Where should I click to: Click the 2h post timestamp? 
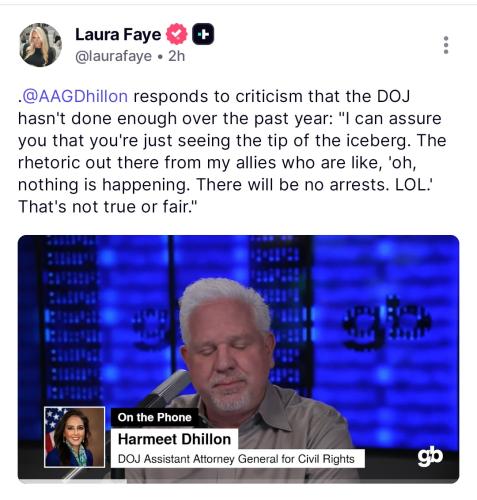coord(177,56)
